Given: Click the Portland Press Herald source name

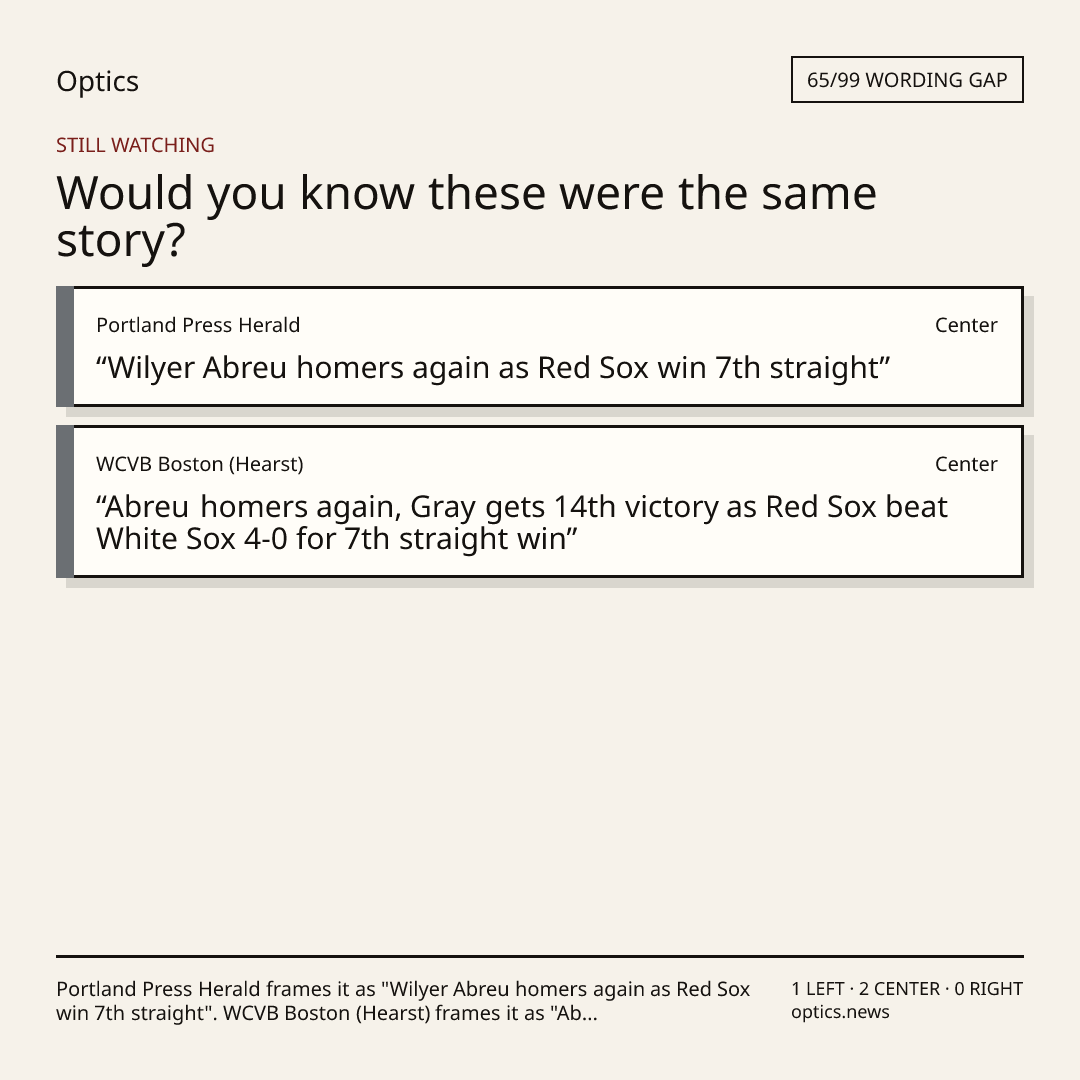Looking at the screenshot, I should (198, 325).
